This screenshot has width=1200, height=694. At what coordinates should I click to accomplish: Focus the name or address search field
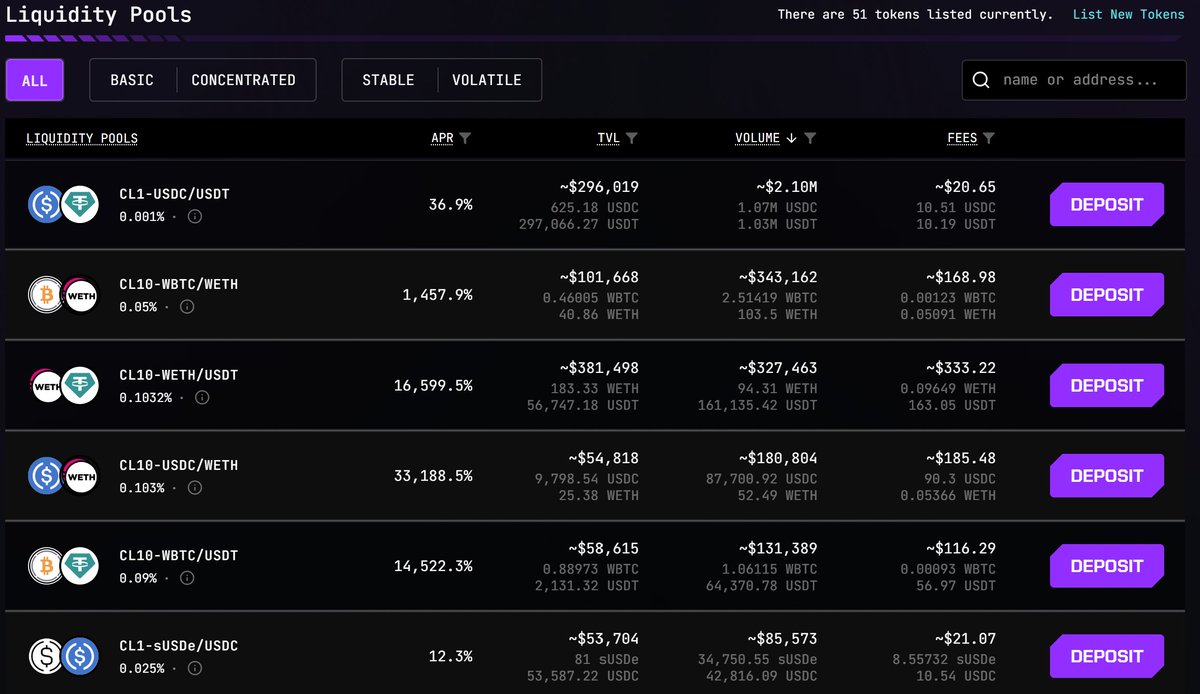coord(1074,80)
